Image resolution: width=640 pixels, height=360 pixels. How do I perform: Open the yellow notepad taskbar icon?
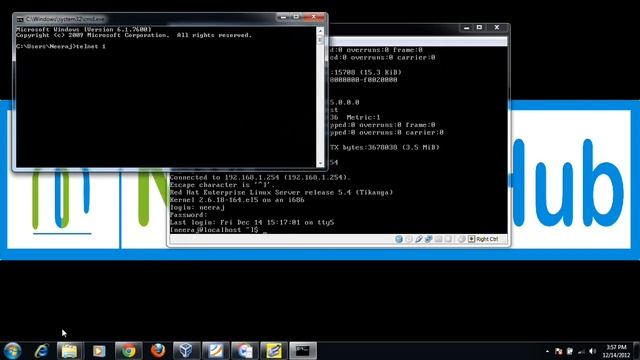click(x=274, y=351)
